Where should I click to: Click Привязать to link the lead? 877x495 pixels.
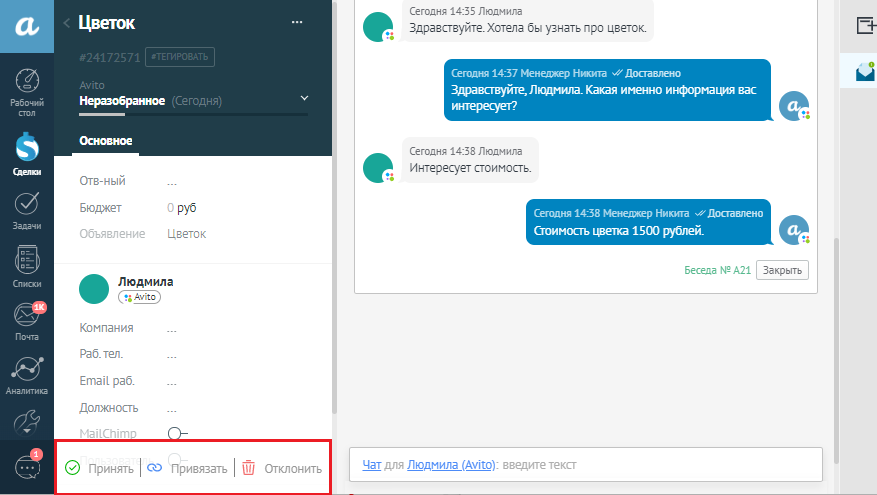pyautogui.click(x=188, y=468)
